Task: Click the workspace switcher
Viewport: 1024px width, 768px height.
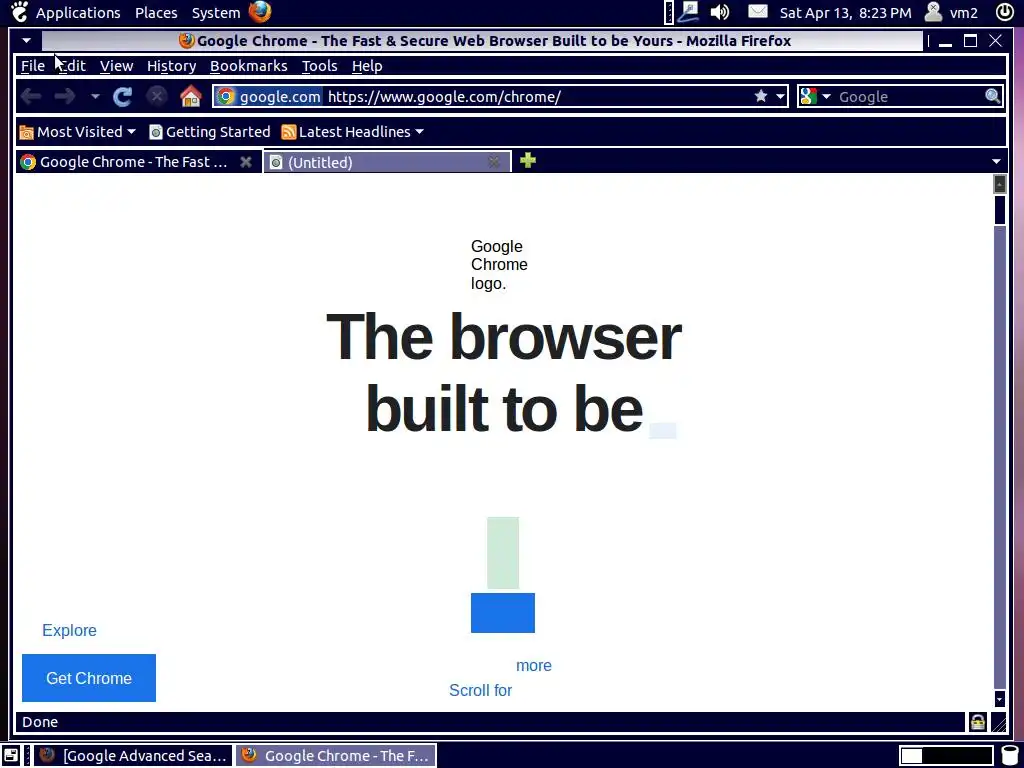Action: (946, 756)
